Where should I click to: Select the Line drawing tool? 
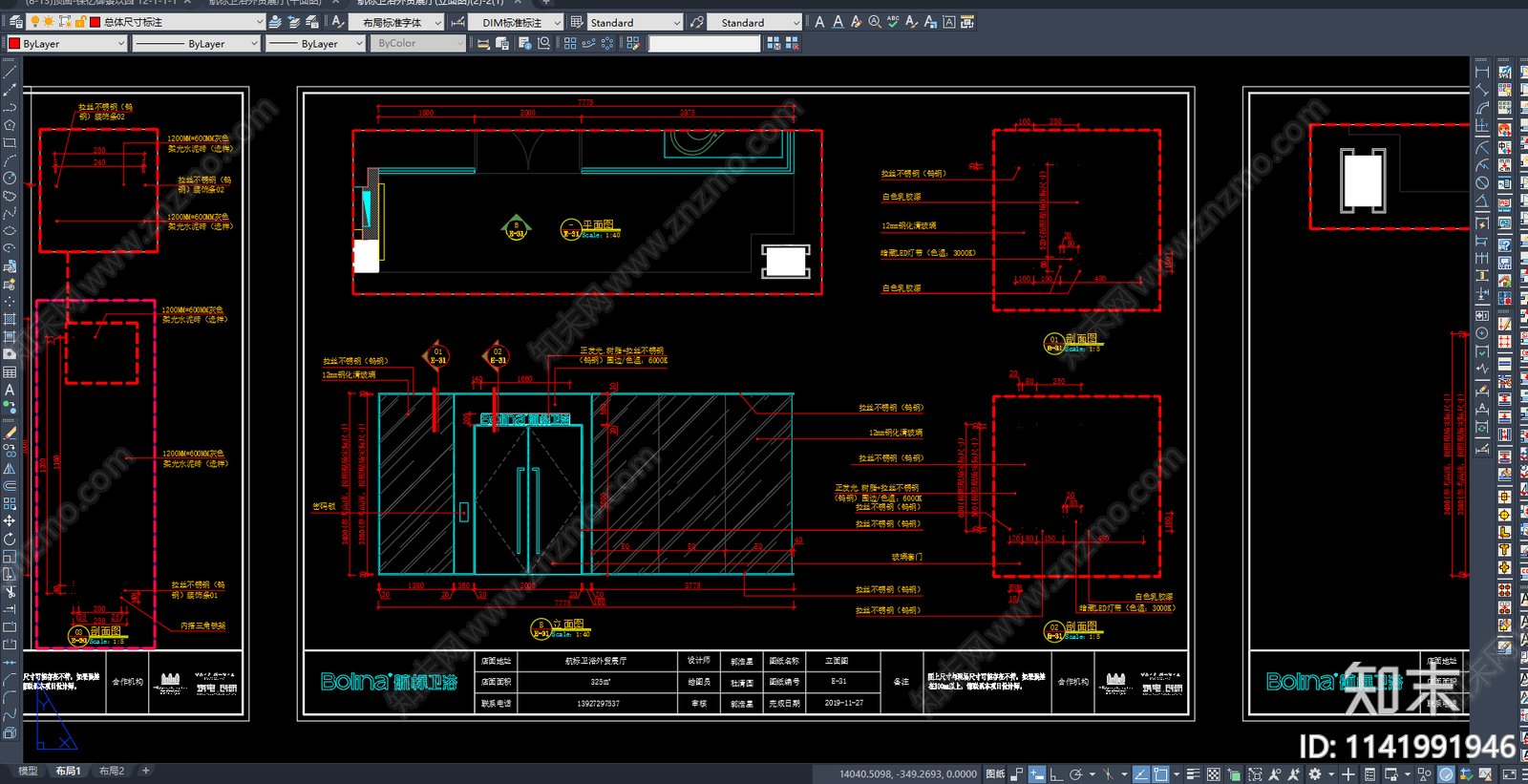(10, 72)
